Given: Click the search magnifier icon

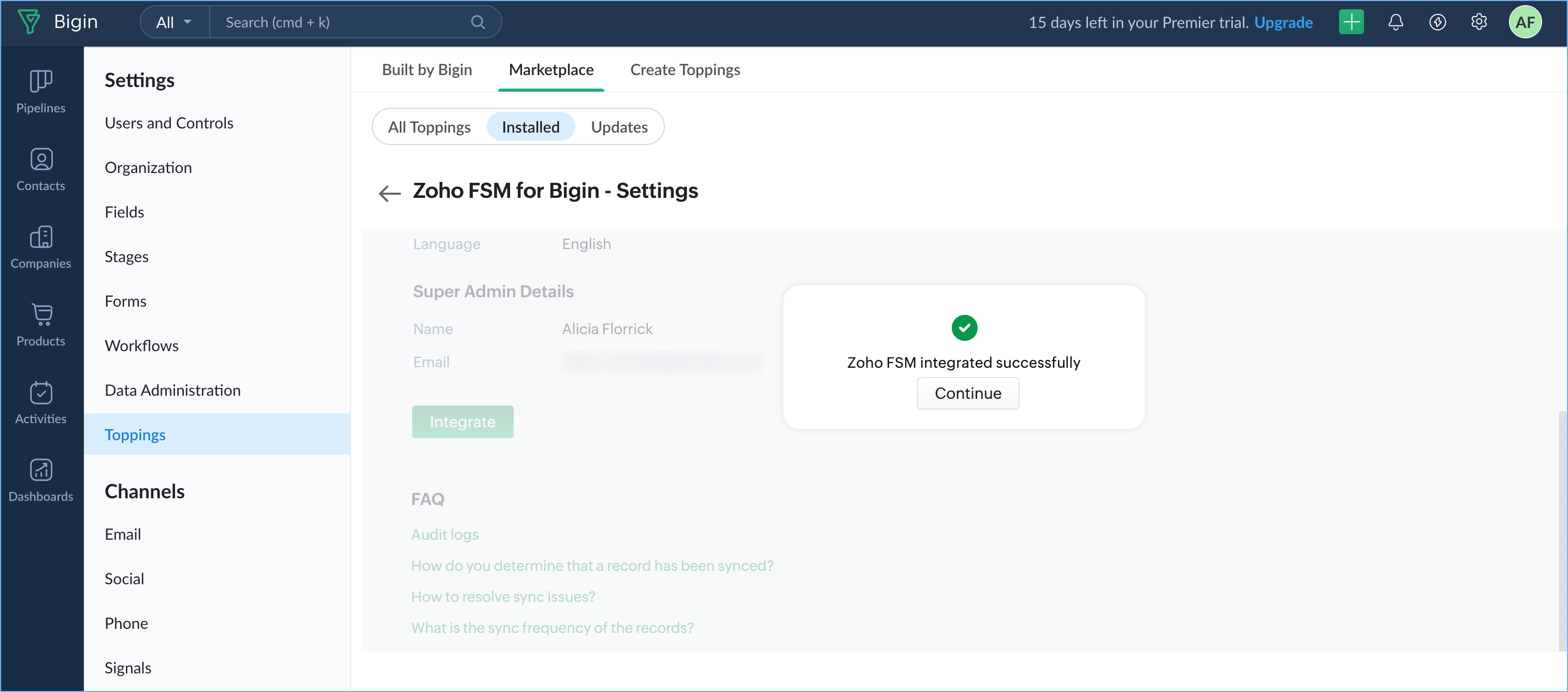Looking at the screenshot, I should pyautogui.click(x=478, y=22).
